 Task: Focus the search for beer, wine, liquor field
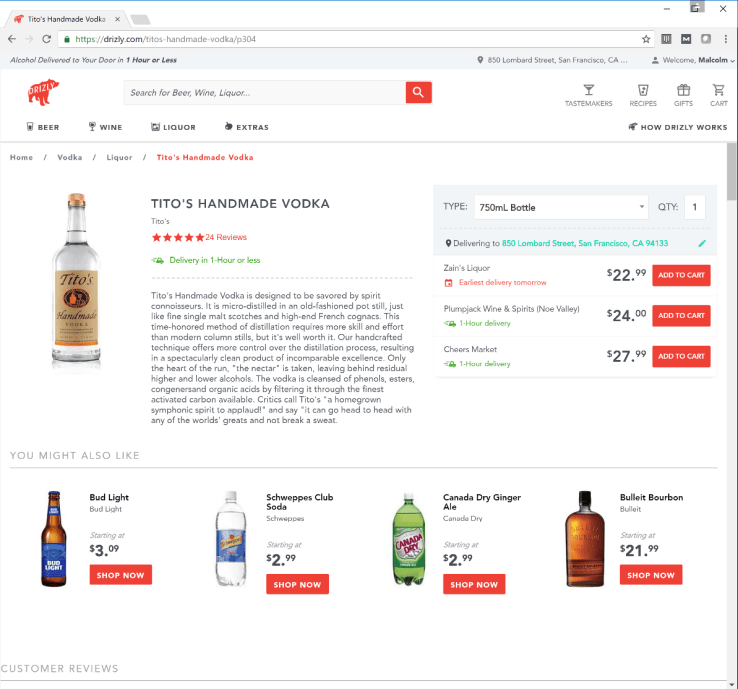tap(265, 93)
